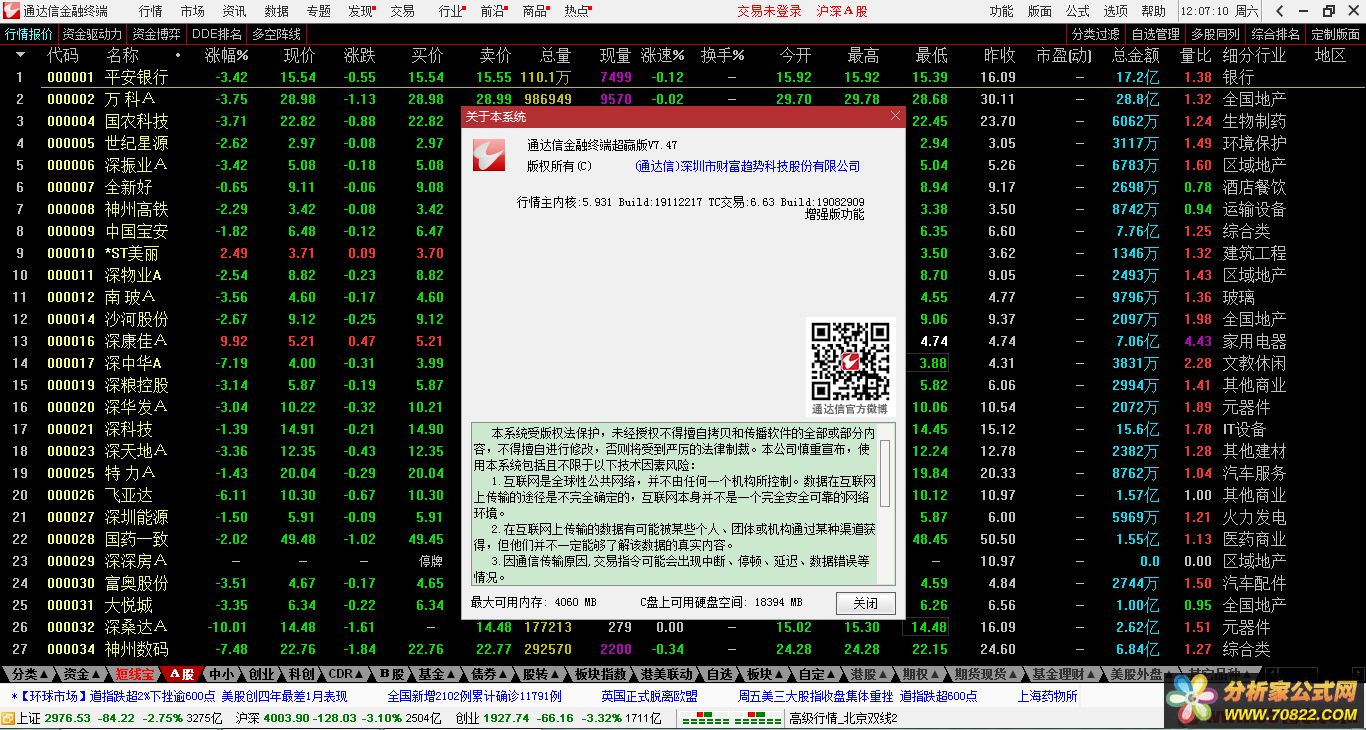
Task: Select the 深康佳A stock row
Action: point(683,341)
